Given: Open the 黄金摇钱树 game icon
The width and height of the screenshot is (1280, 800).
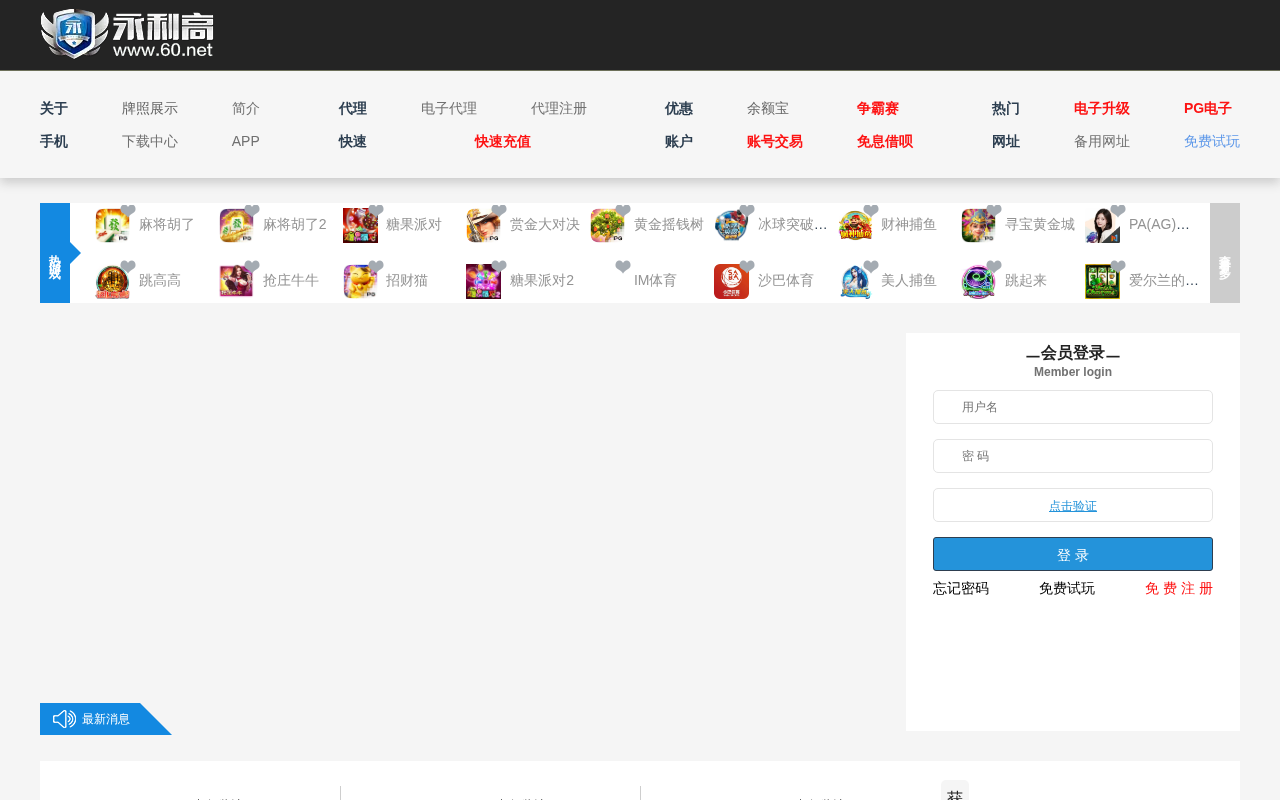Looking at the screenshot, I should pyautogui.click(x=607, y=226).
